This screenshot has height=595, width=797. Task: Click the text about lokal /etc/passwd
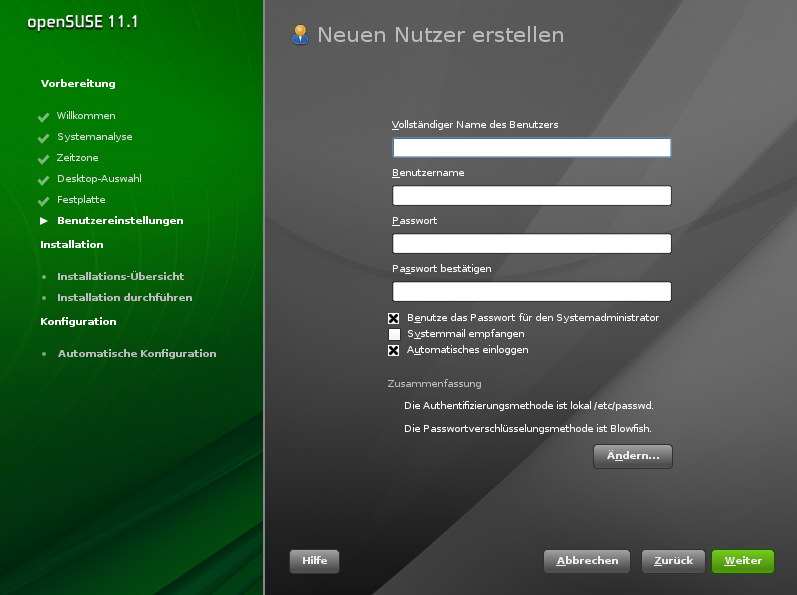pos(529,405)
